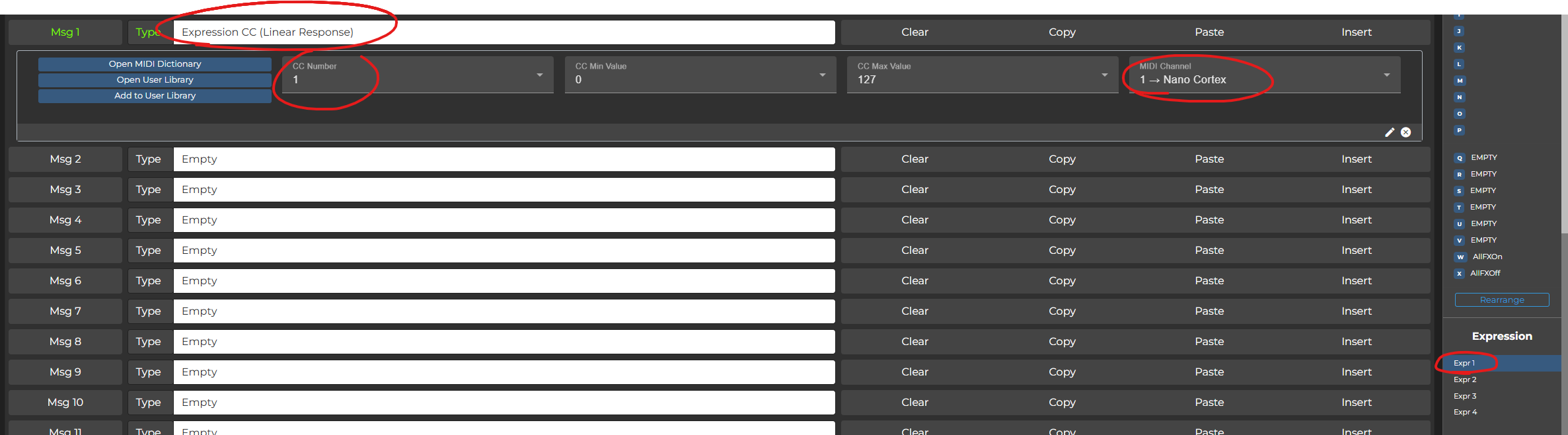Insert at Msg 5
Viewport: 1568px width, 435px height.
1357,251
